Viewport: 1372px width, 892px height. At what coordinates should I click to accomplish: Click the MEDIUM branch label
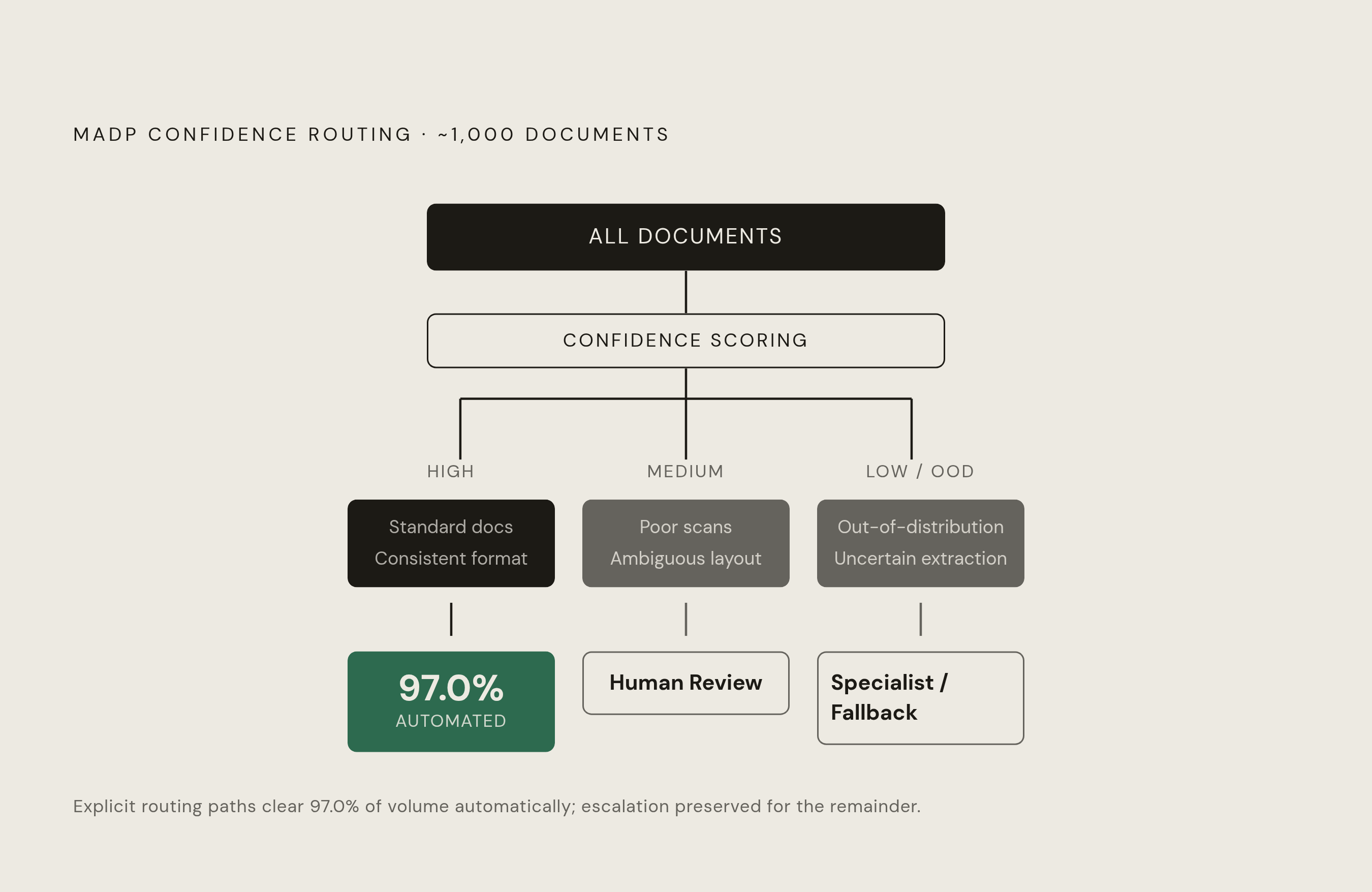click(x=685, y=472)
